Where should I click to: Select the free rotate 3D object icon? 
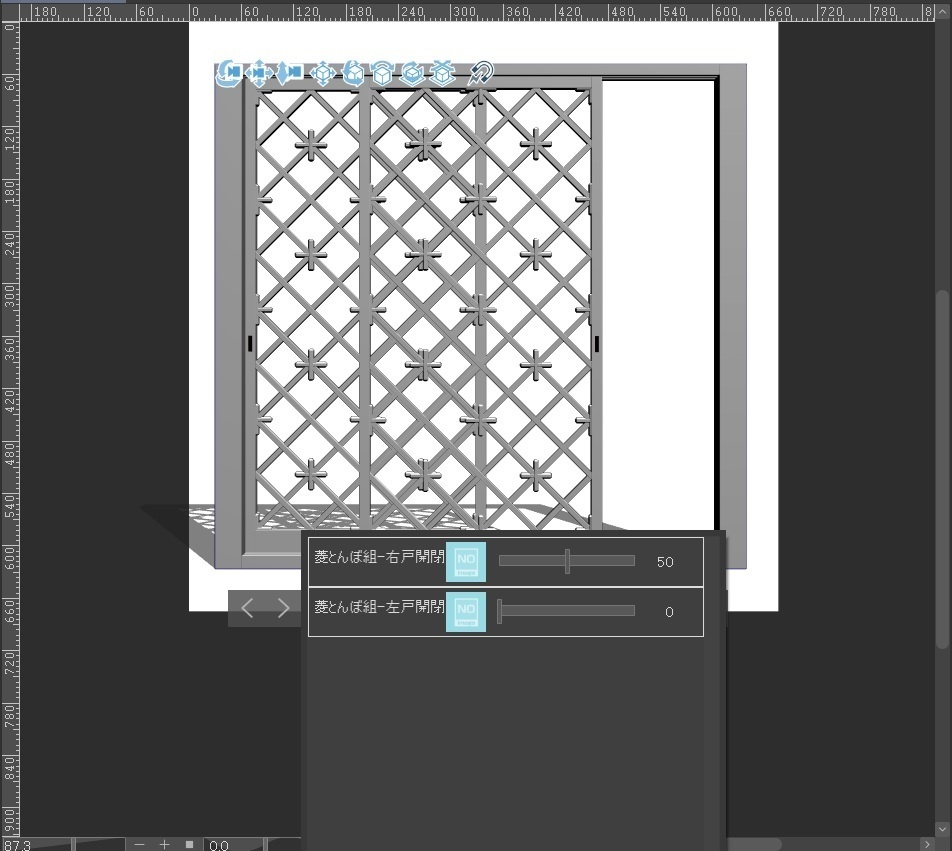[x=353, y=73]
